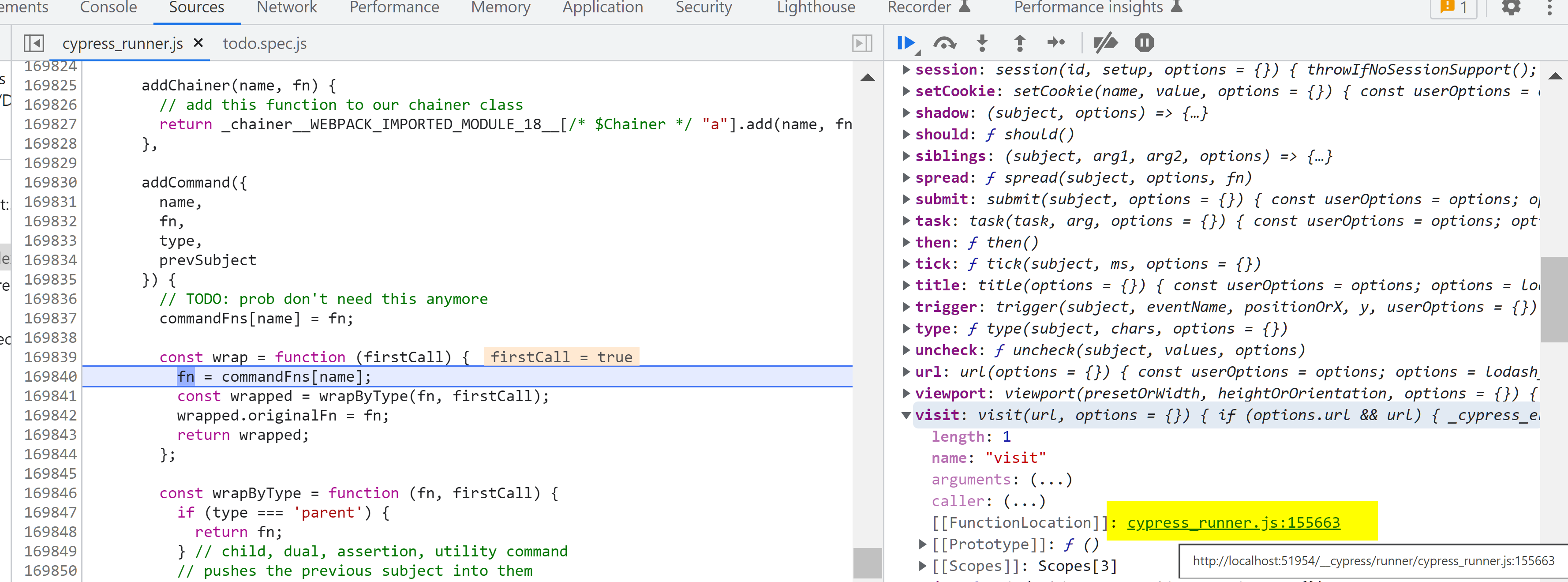Expand the [[Scopes]] entry
Viewport: 1568px width, 582px height.
pyautogui.click(x=923, y=566)
